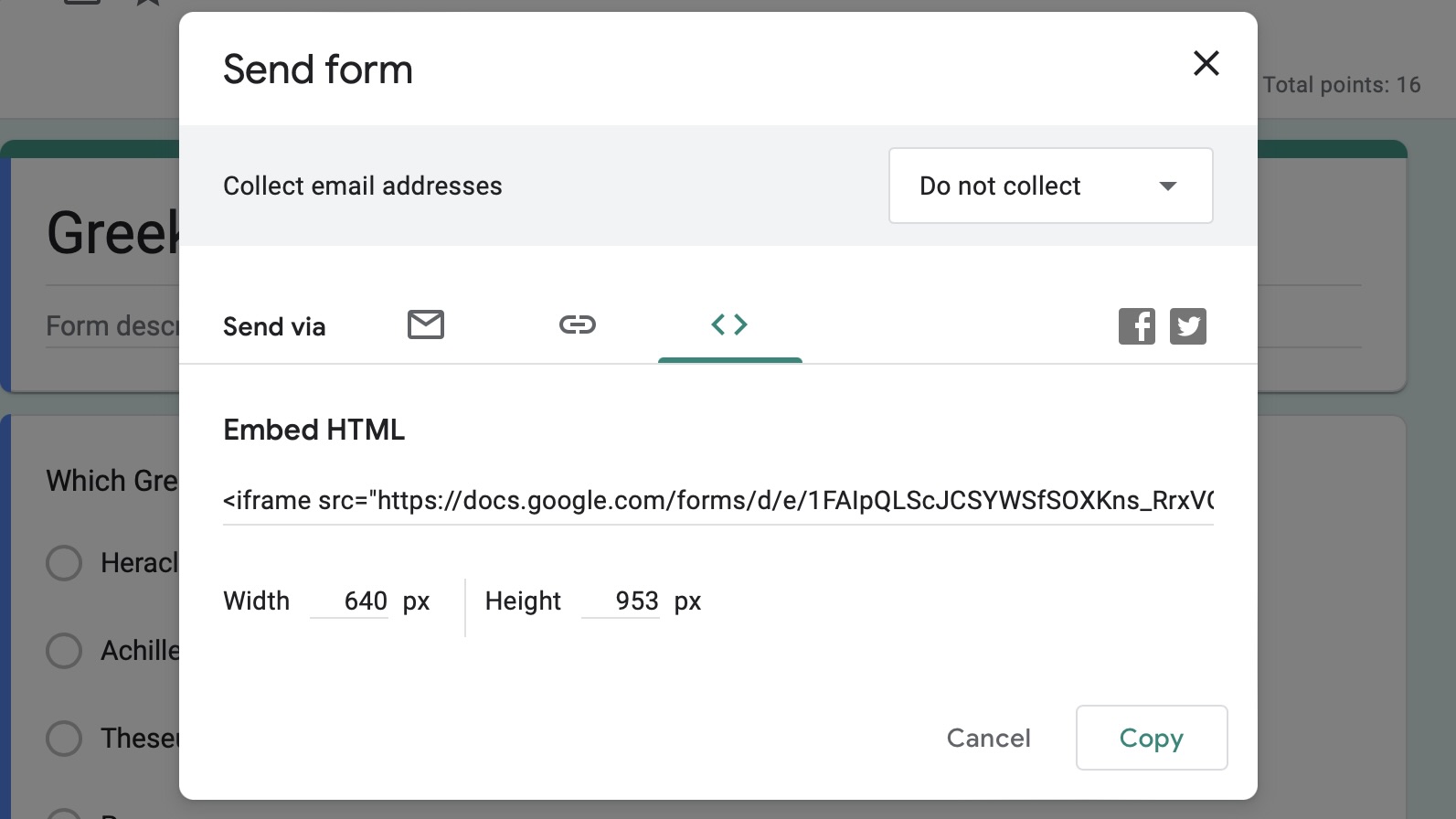Edit the Width value field

(350, 601)
